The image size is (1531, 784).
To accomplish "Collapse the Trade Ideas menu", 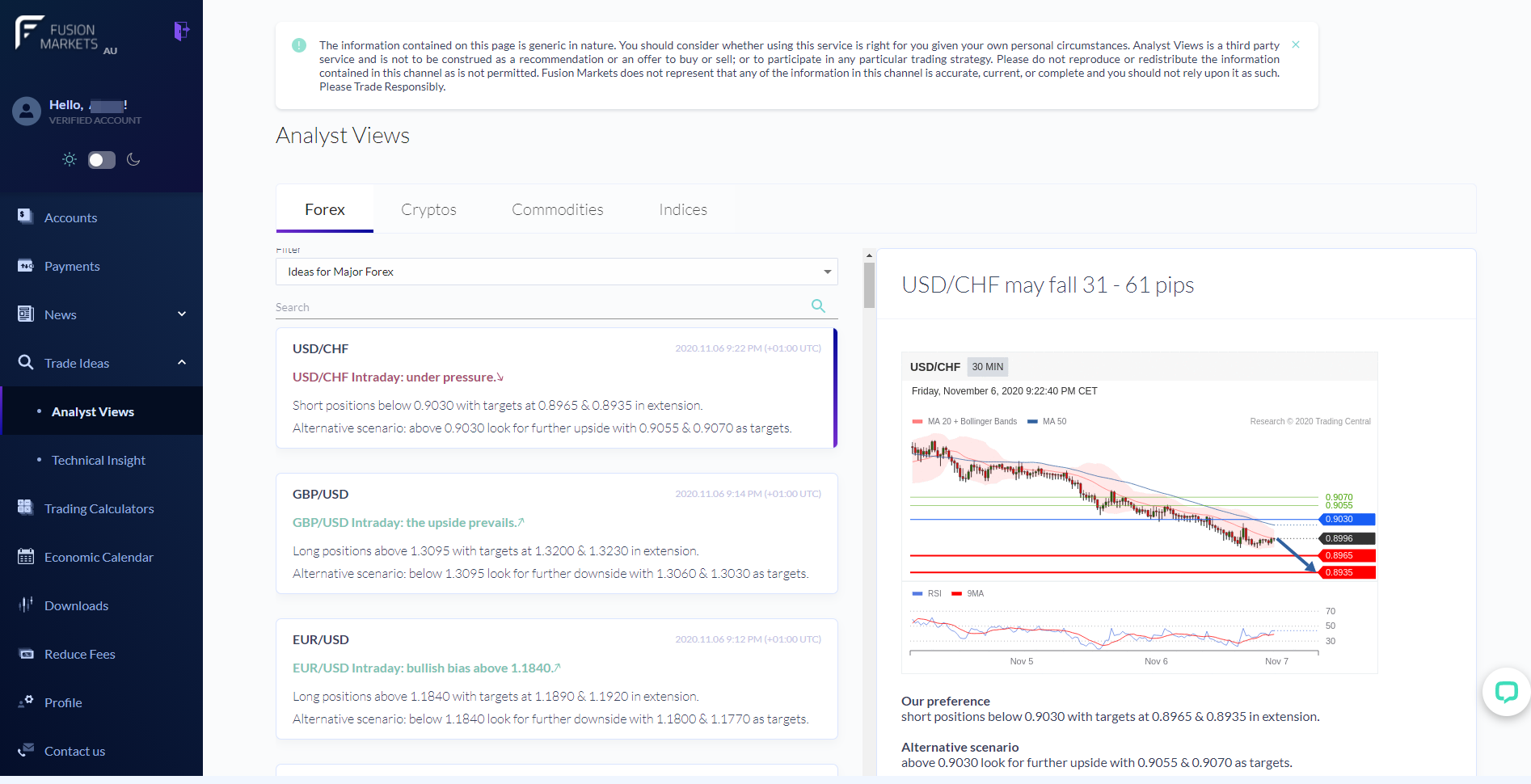I will [x=182, y=363].
